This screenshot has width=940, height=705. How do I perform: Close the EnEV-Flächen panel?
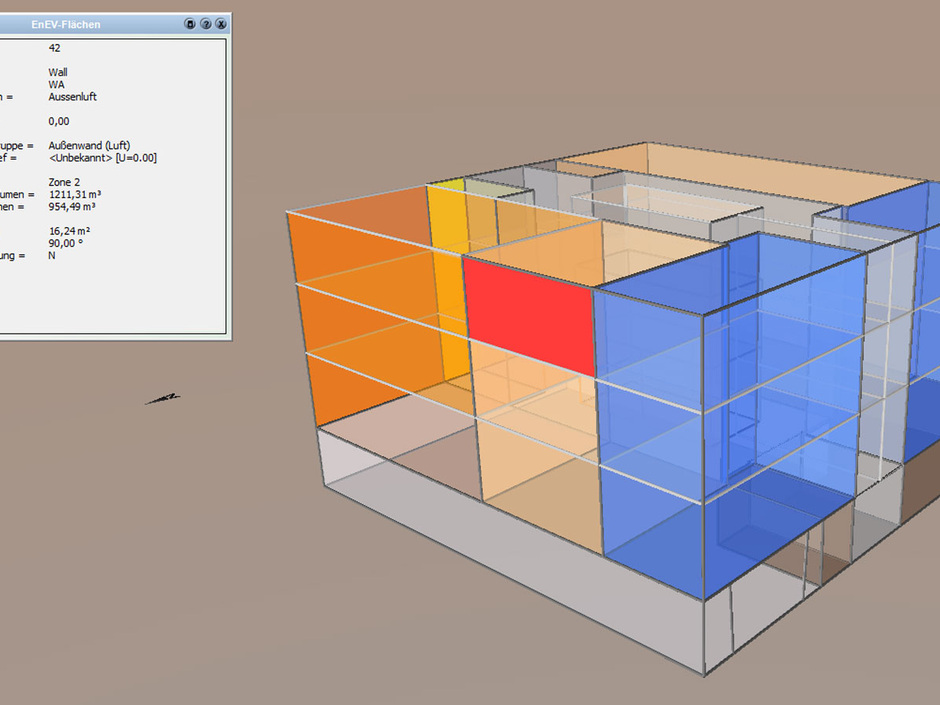(220, 24)
